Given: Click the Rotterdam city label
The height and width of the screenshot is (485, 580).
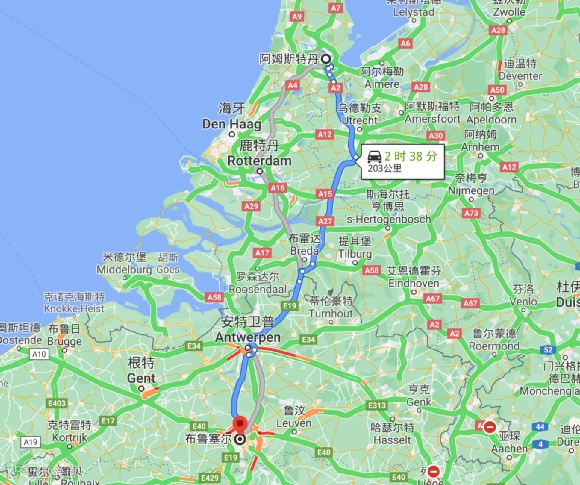Looking at the screenshot, I should tap(259, 161).
